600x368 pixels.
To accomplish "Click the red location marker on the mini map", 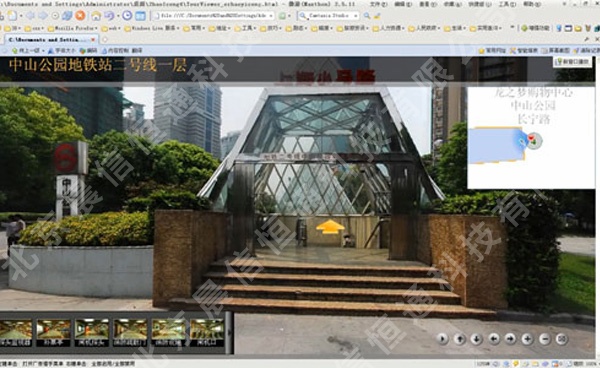I will click(x=531, y=137).
